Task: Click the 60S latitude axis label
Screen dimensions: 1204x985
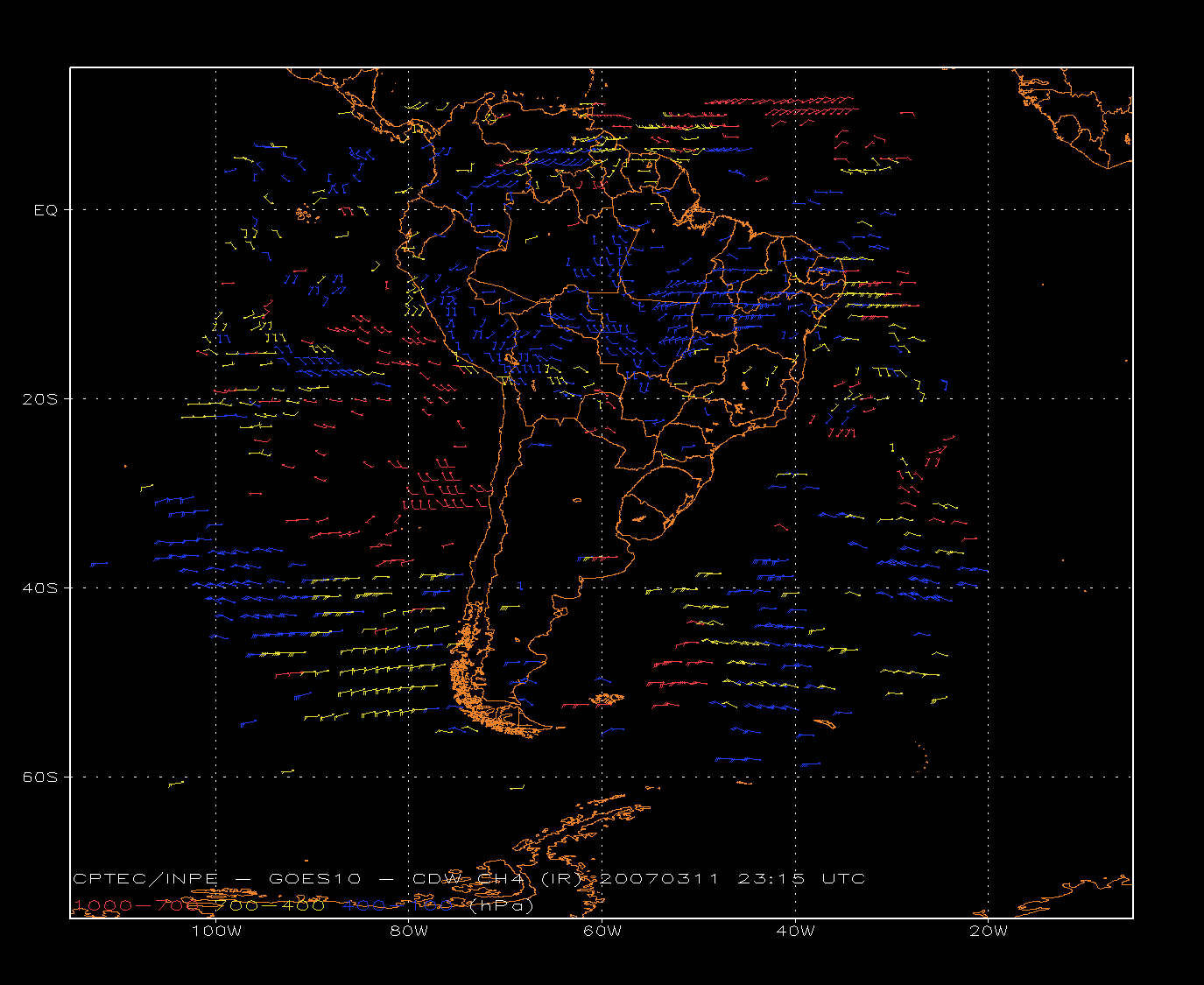Action: [x=39, y=777]
